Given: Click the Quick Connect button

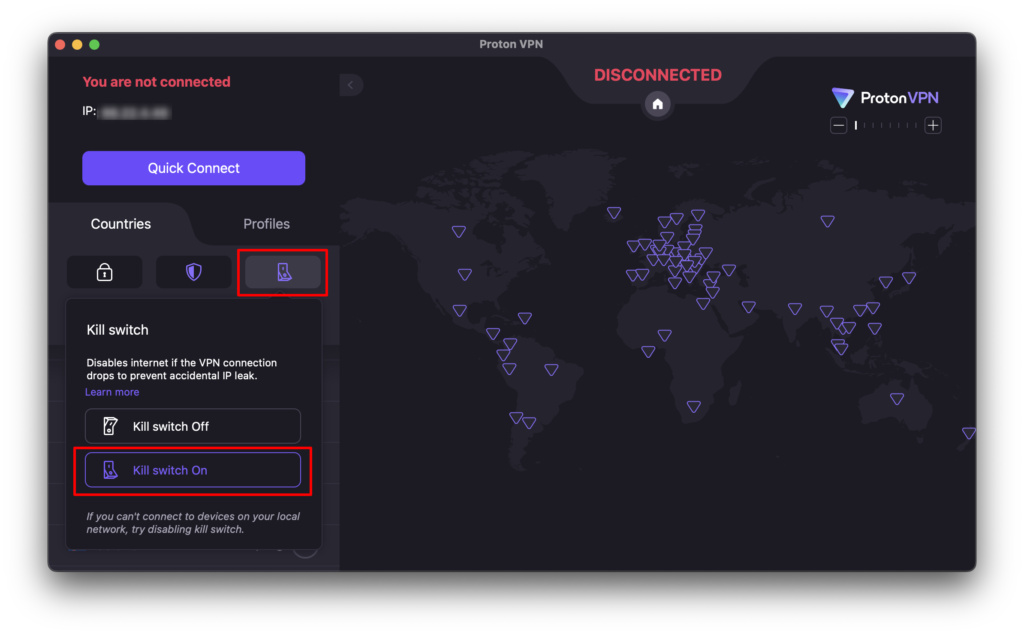Looking at the screenshot, I should (193, 168).
